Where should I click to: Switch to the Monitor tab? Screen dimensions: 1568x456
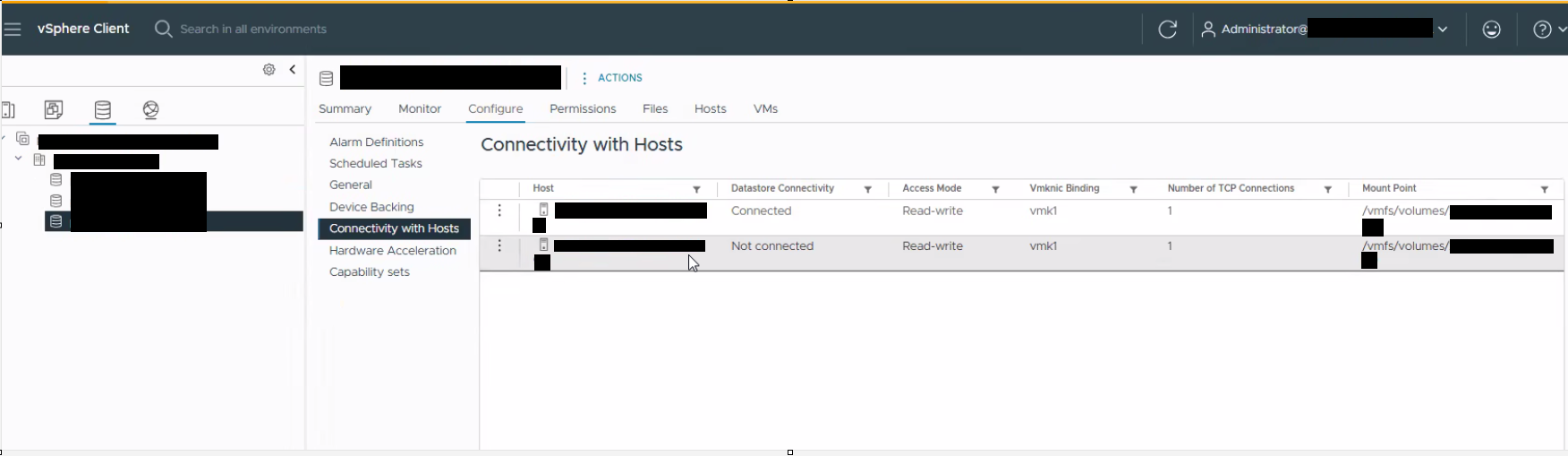[x=420, y=108]
